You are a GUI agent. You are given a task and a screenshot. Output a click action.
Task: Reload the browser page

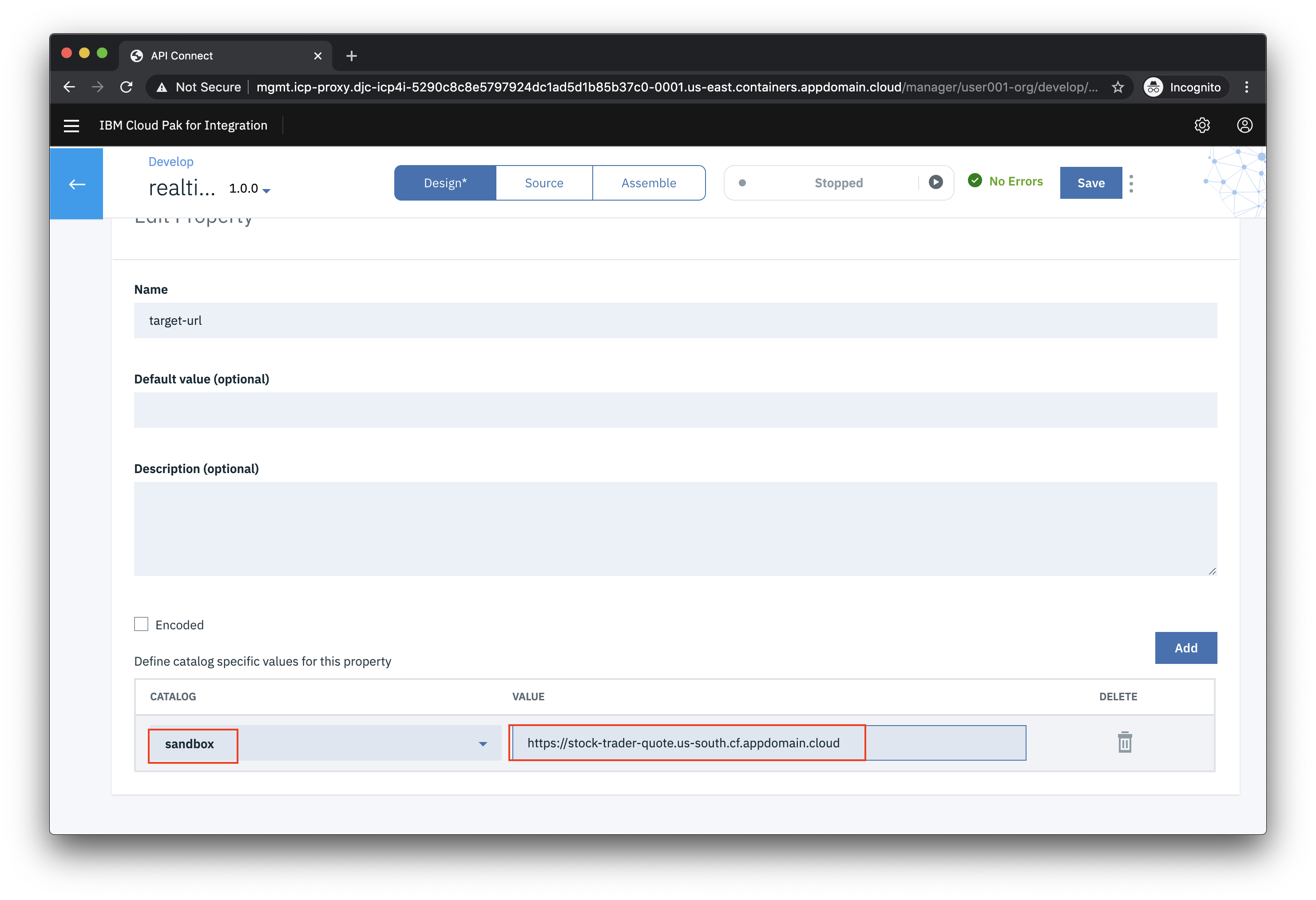(126, 87)
